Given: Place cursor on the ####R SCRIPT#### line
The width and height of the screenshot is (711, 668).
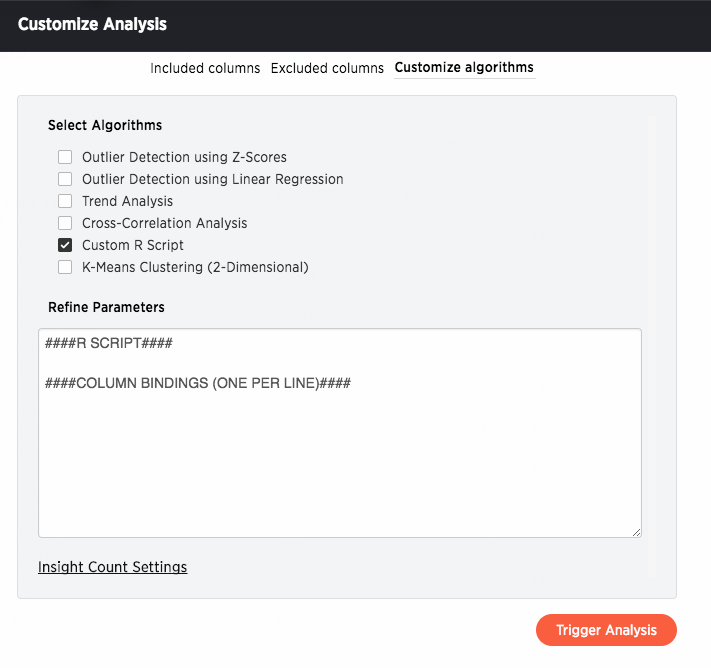Looking at the screenshot, I should [x=108, y=343].
